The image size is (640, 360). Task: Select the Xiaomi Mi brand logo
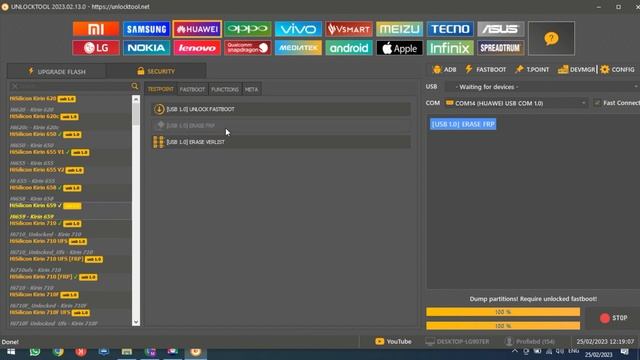[96, 29]
